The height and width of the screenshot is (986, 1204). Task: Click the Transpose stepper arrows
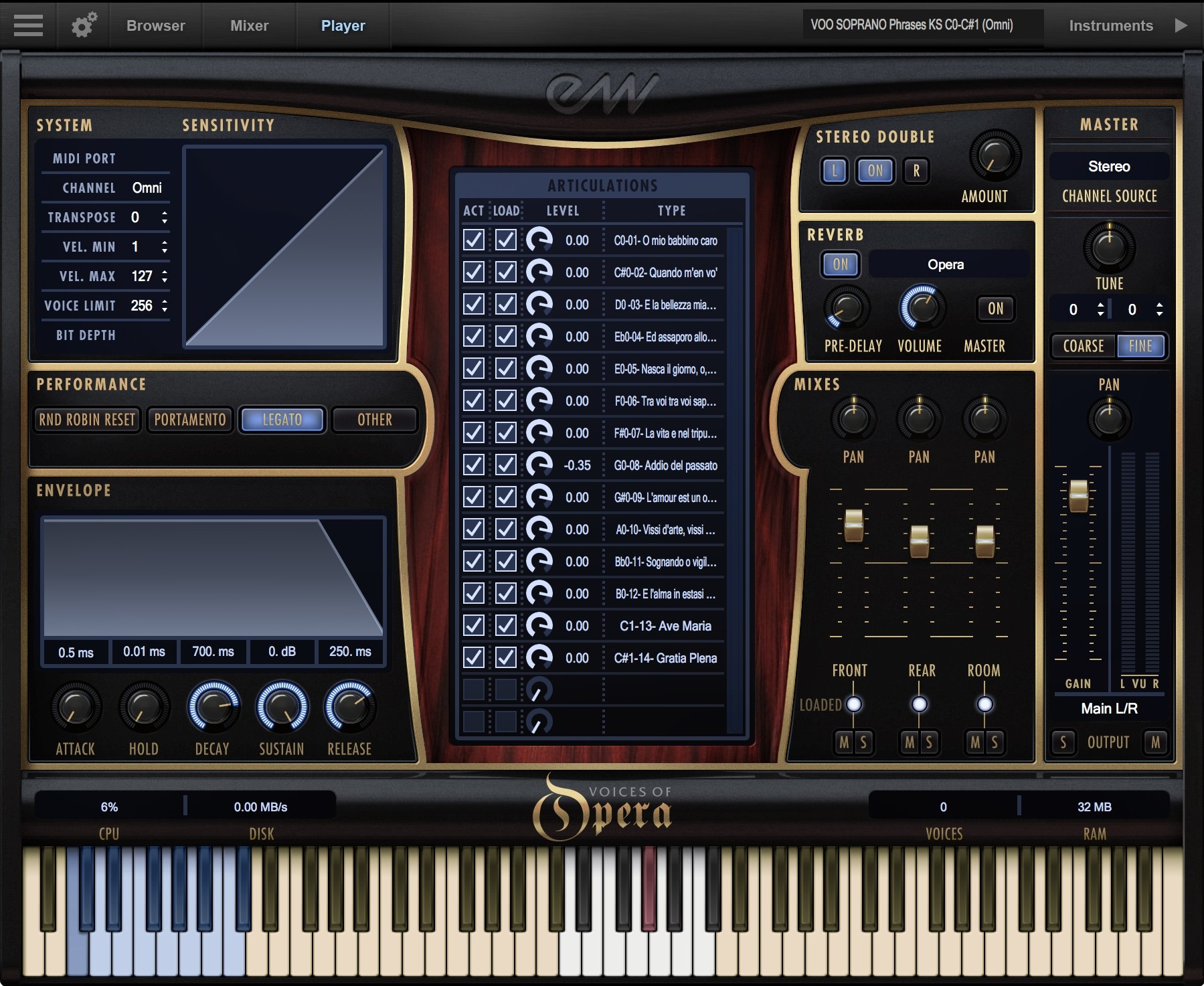[x=165, y=217]
